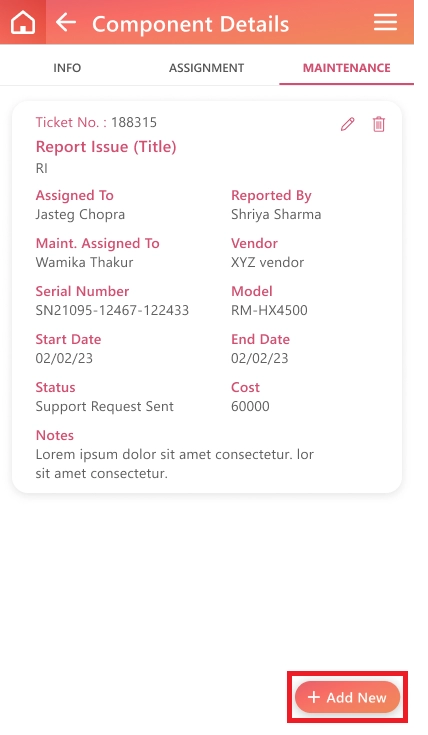Edit ticket with the pencil icon
428x735 pixels.
coord(347,124)
